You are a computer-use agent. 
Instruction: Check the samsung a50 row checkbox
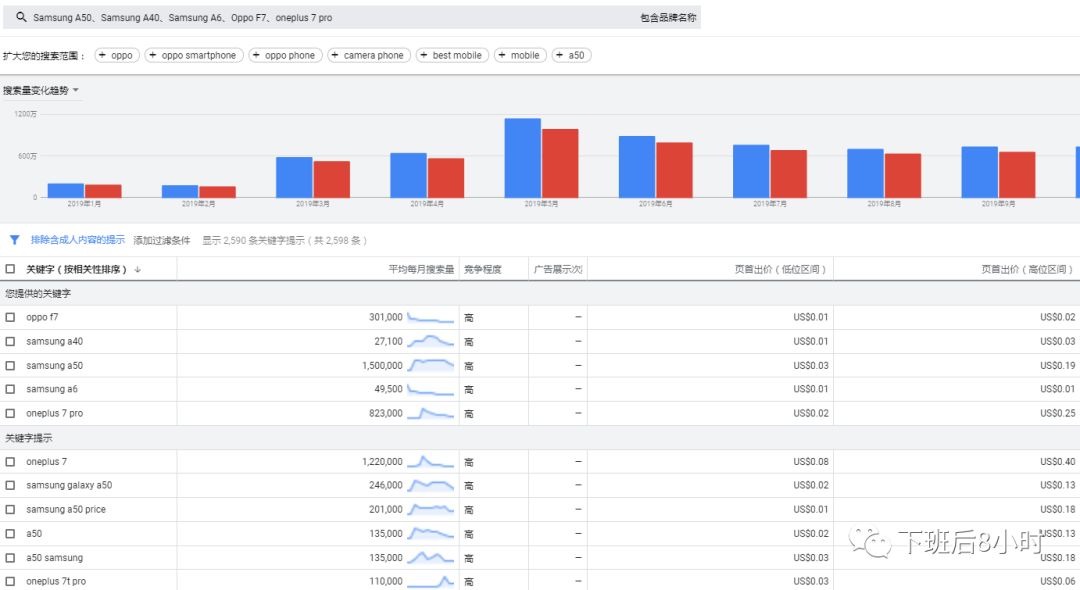10,366
